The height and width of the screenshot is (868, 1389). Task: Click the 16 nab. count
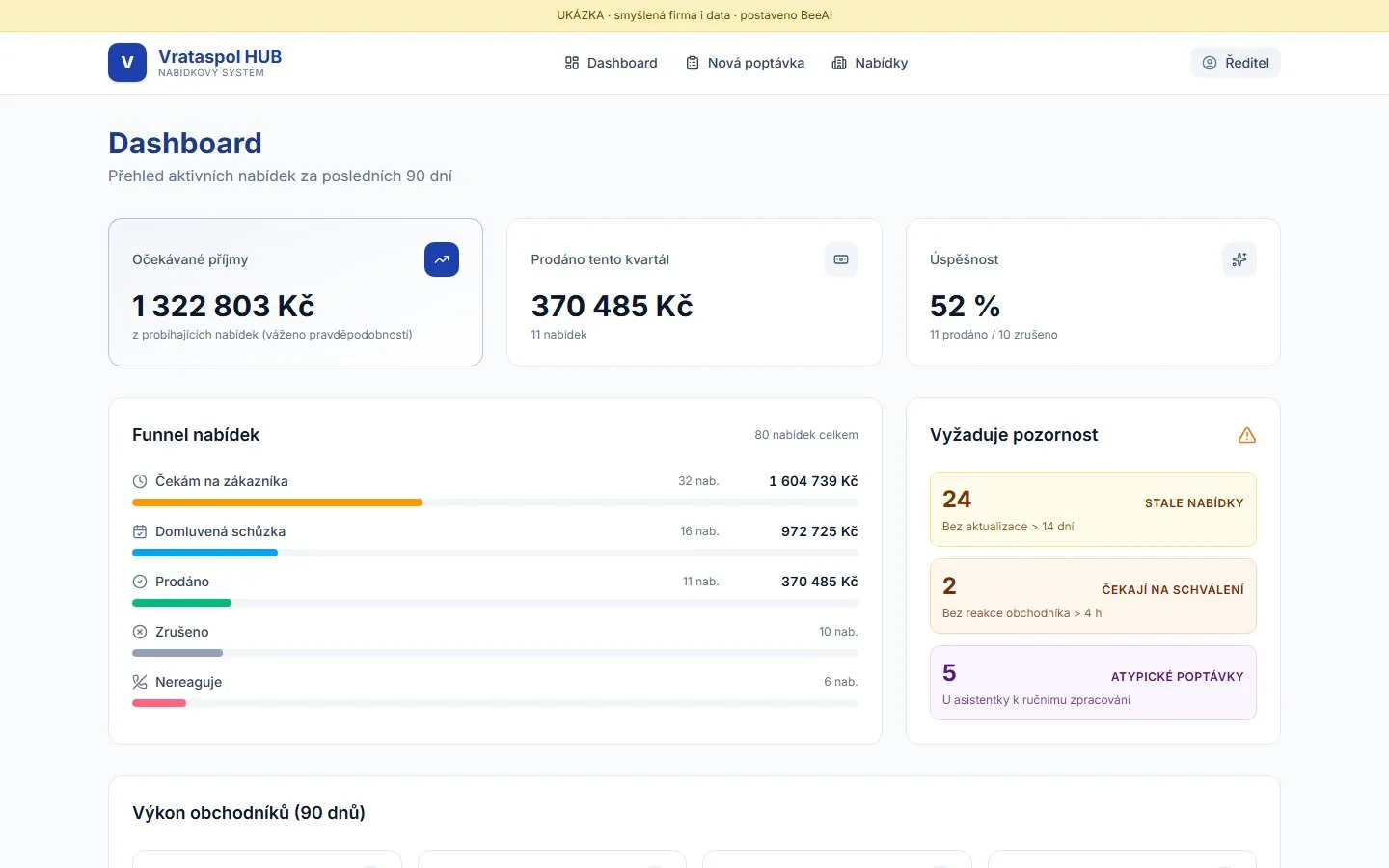click(x=699, y=531)
